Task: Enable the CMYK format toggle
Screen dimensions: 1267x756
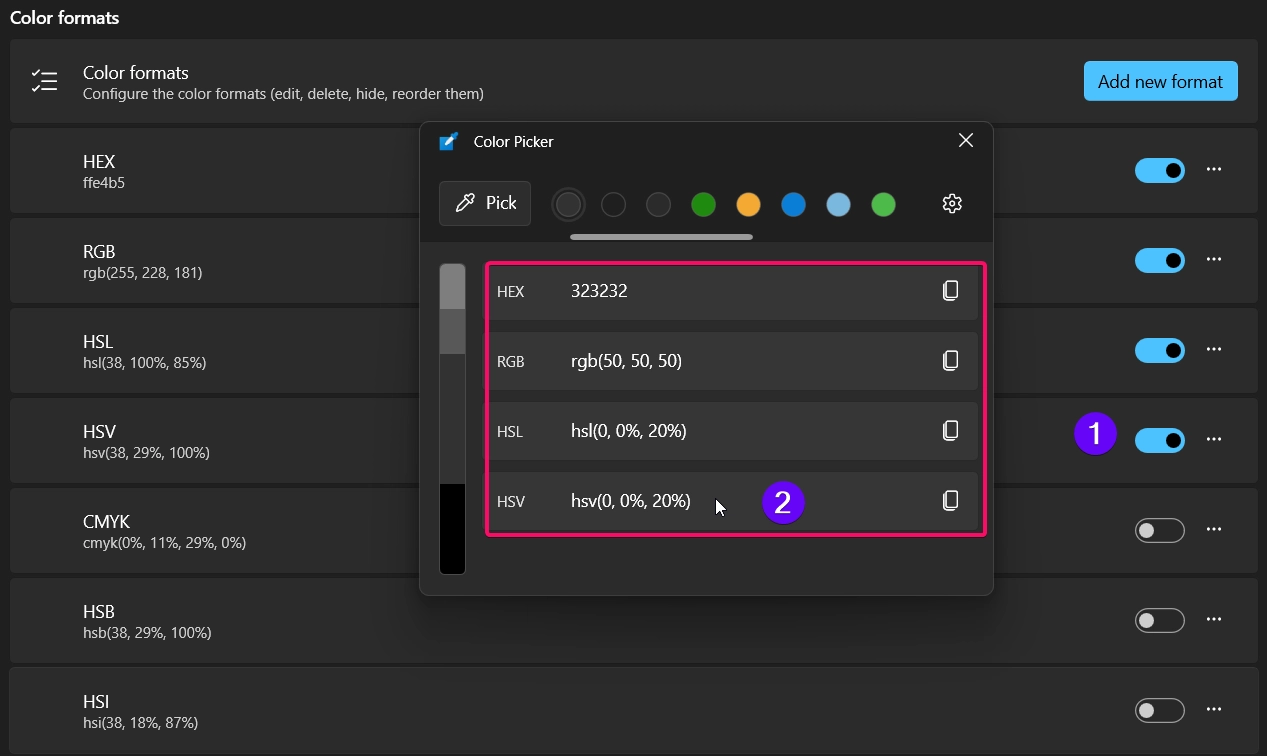Action: tap(1160, 531)
